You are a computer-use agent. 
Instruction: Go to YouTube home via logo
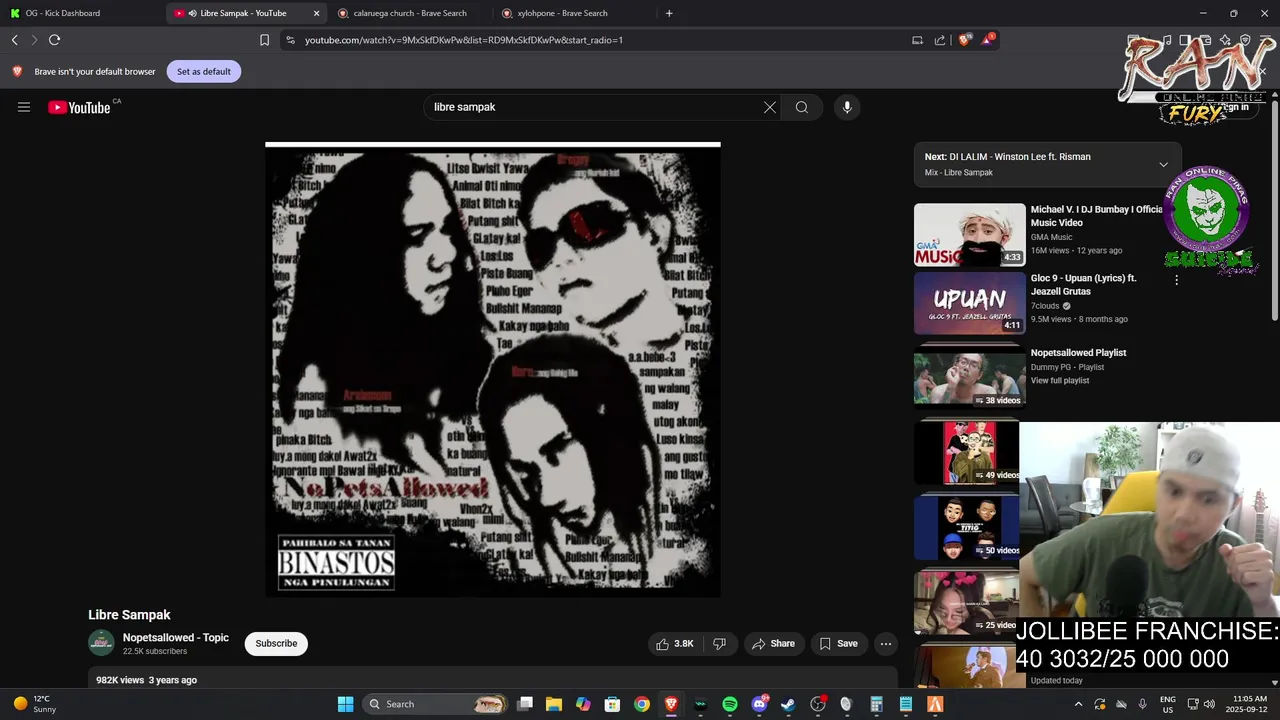click(79, 107)
